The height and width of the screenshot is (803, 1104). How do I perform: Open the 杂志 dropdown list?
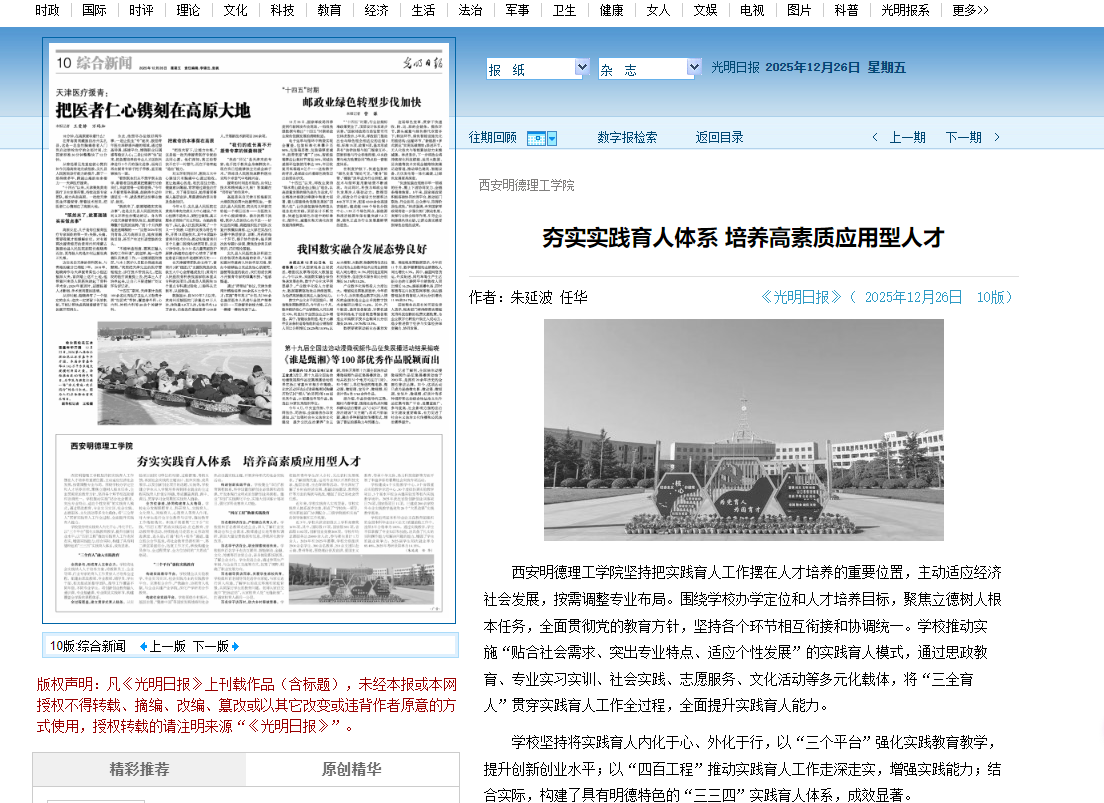coord(693,68)
